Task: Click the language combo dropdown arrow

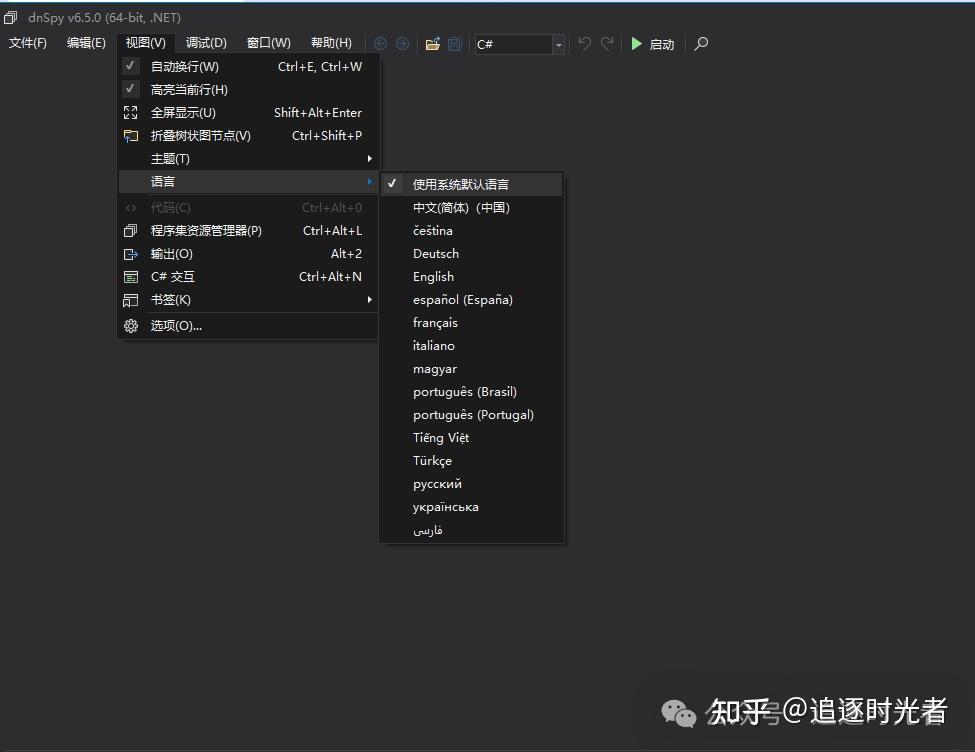Action: (558, 44)
